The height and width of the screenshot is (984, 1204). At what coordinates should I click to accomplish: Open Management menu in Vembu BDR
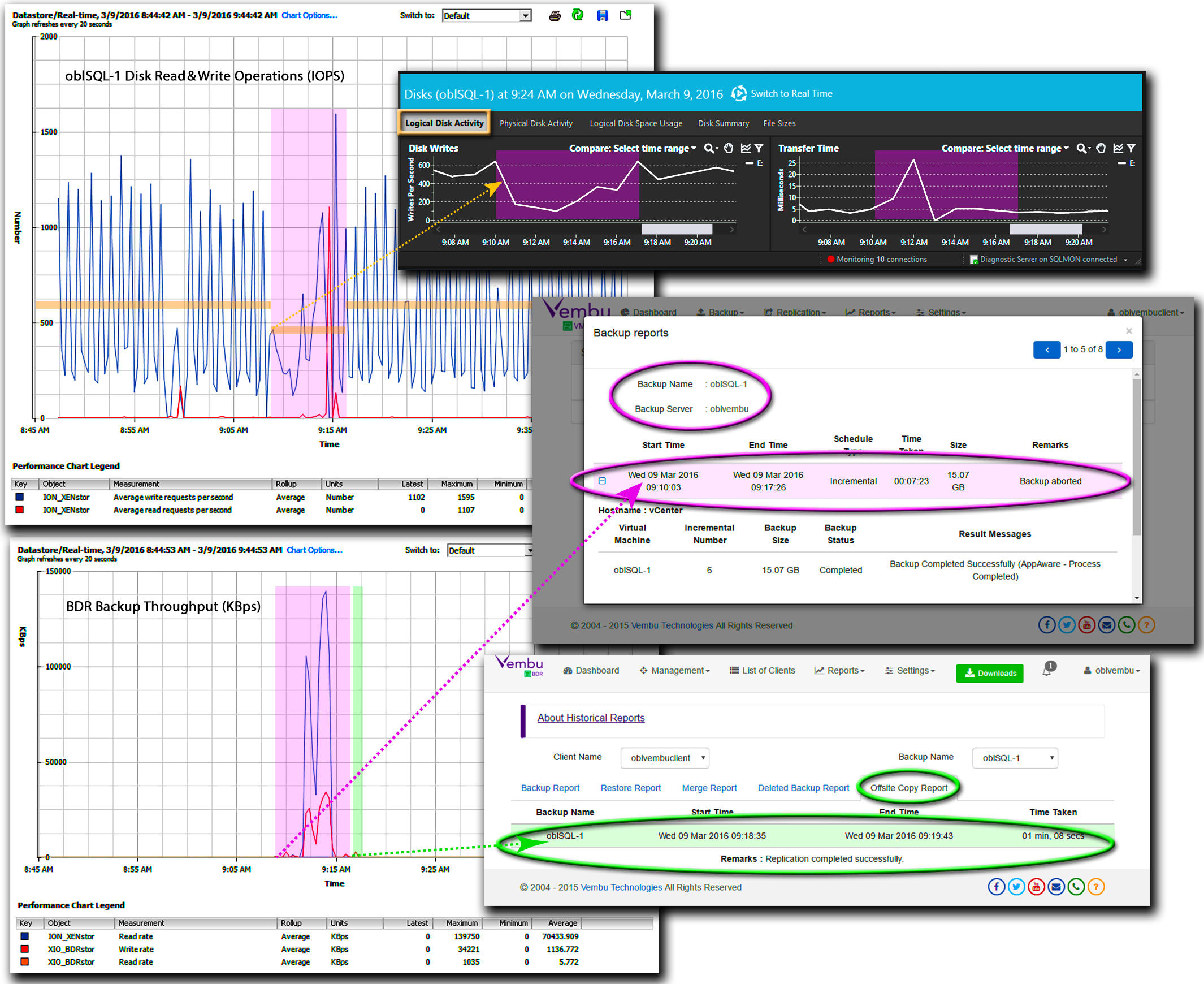(674, 671)
